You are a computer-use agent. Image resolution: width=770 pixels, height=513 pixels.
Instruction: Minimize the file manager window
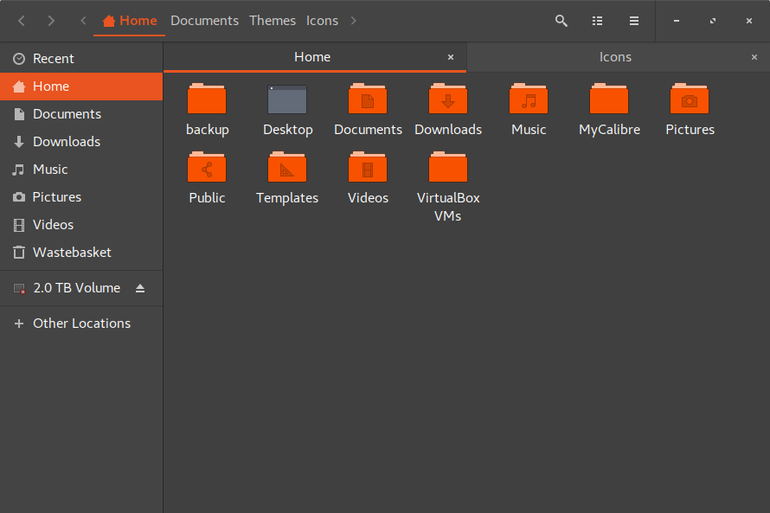coord(676,21)
